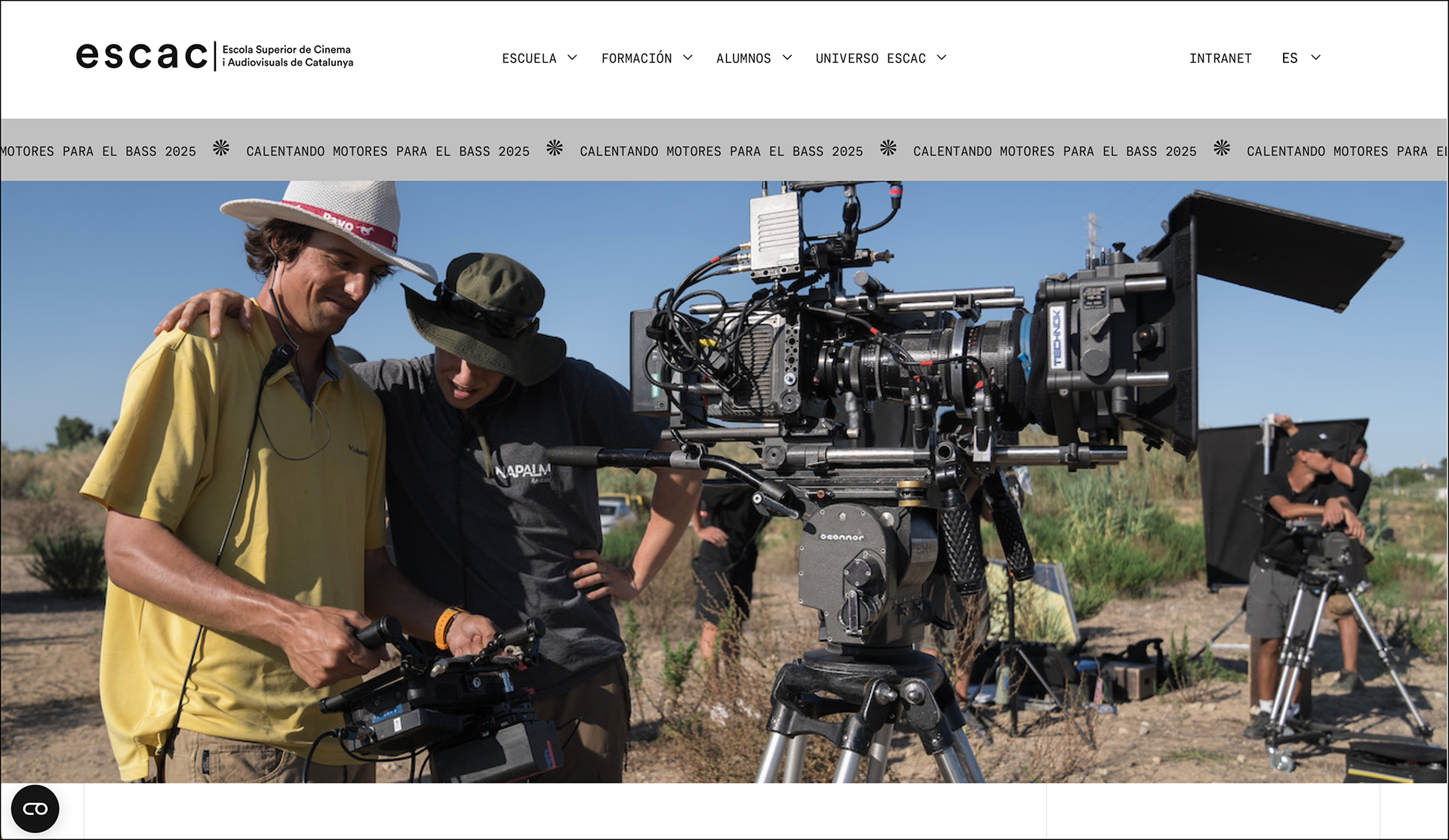Open the ALUMNOS menu

(x=743, y=58)
